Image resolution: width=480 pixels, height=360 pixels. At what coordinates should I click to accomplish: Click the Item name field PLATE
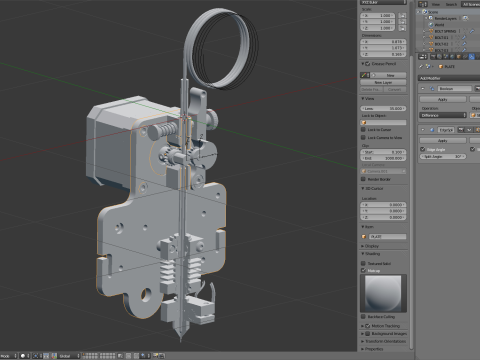(387, 237)
